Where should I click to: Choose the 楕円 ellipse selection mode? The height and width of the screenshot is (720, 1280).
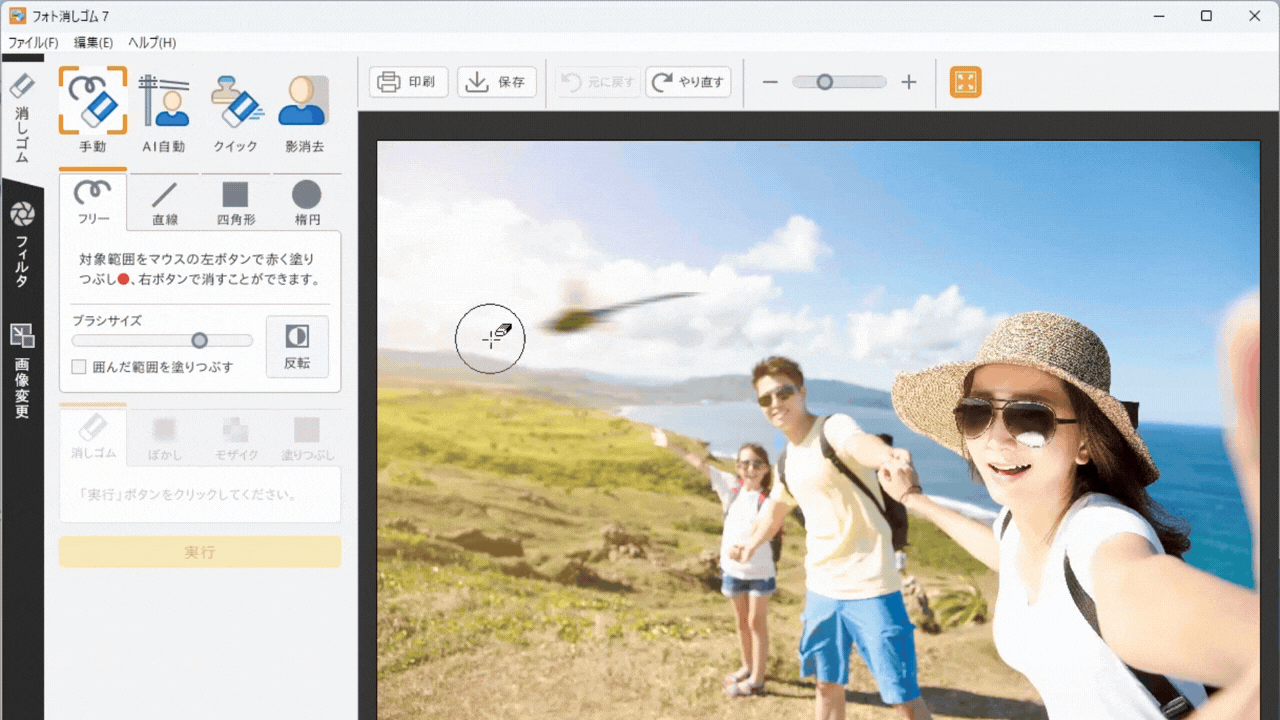pyautogui.click(x=306, y=202)
